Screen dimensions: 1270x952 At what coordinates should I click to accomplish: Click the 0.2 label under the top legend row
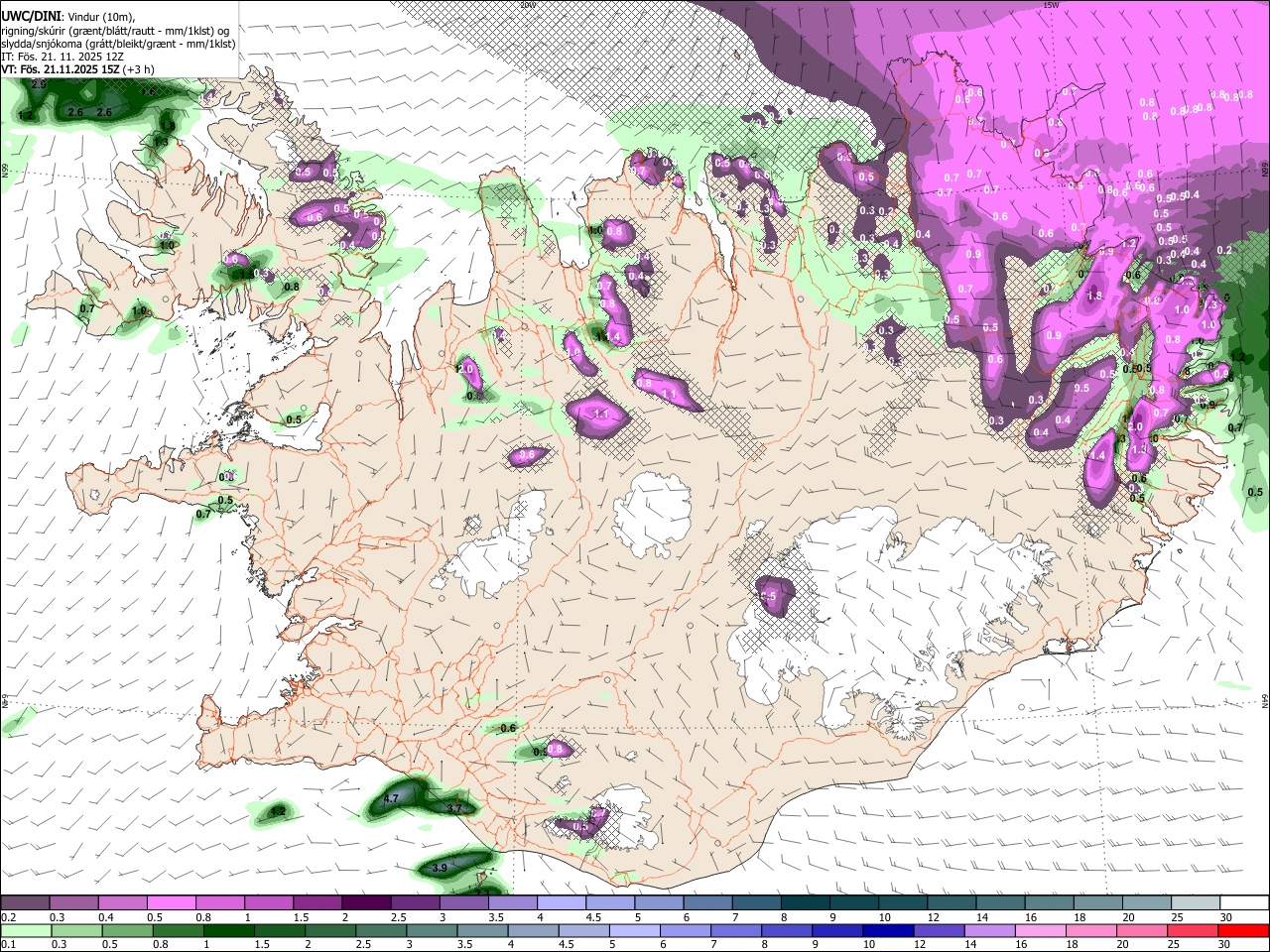click(9, 917)
